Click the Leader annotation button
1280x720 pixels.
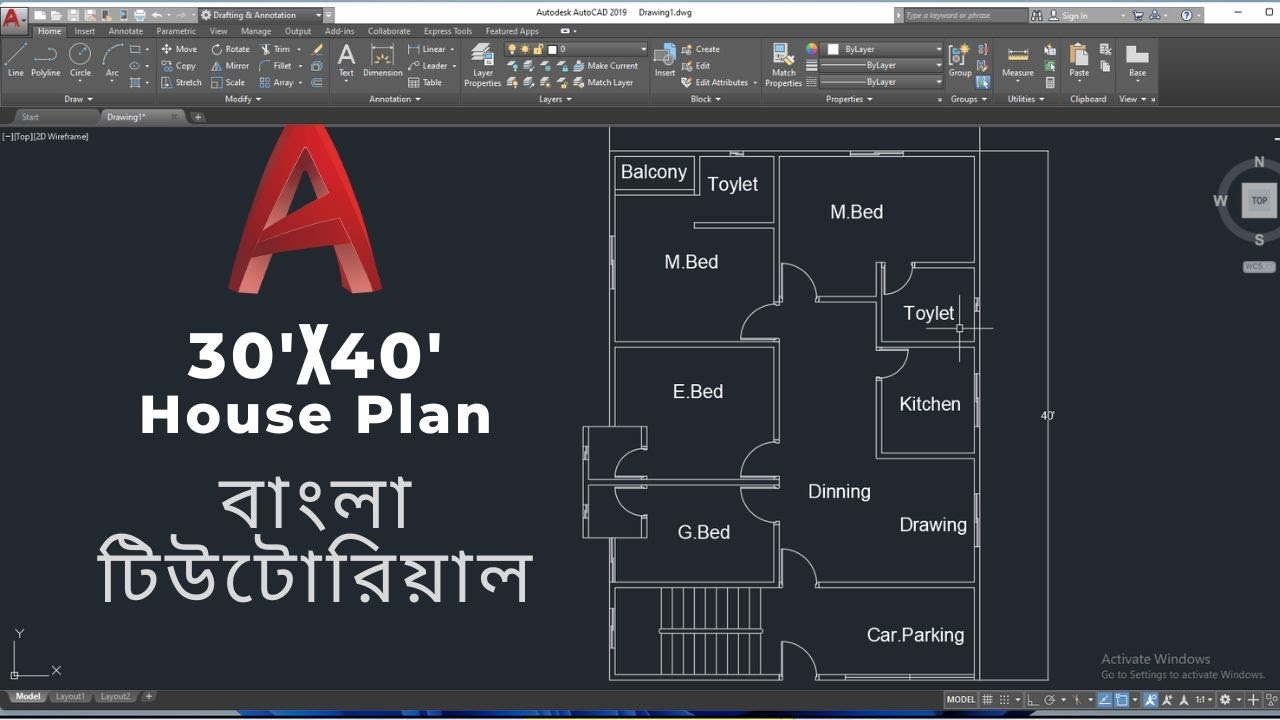[432, 66]
